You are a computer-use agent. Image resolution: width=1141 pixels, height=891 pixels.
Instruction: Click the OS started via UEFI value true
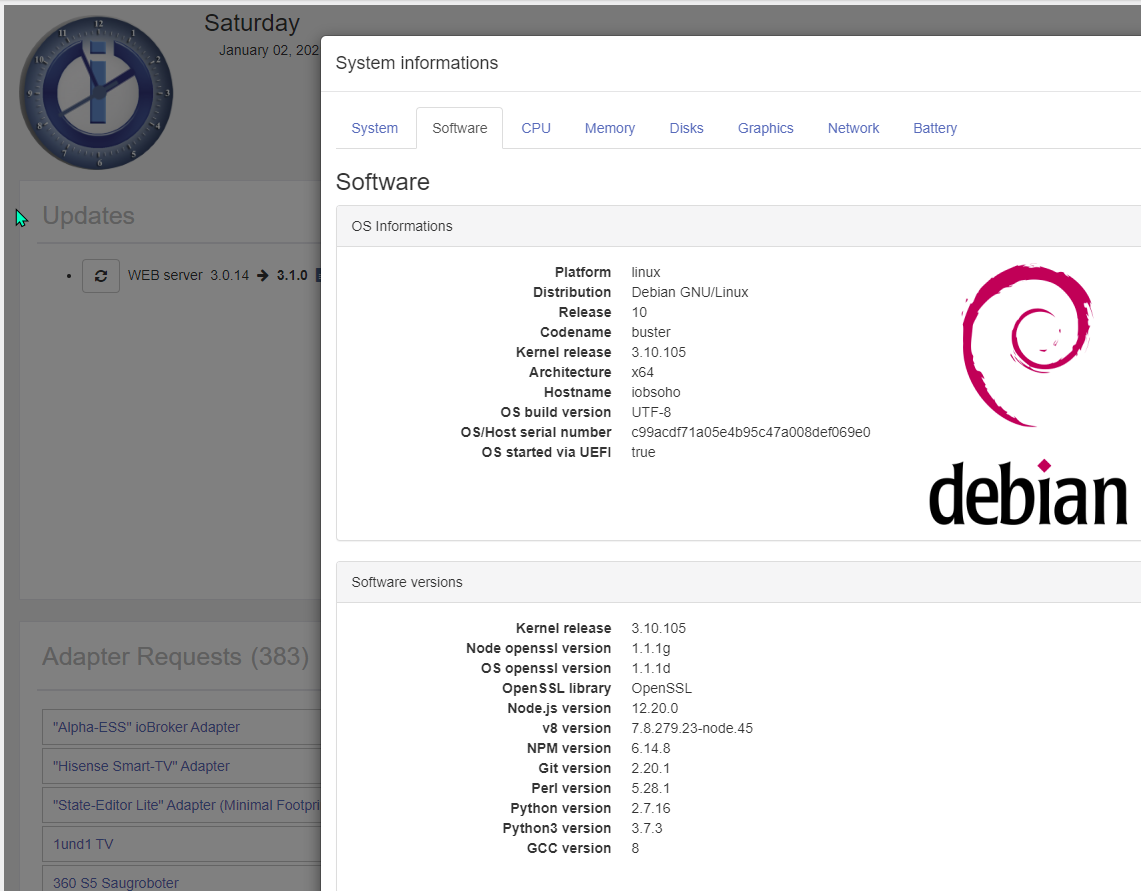(643, 453)
